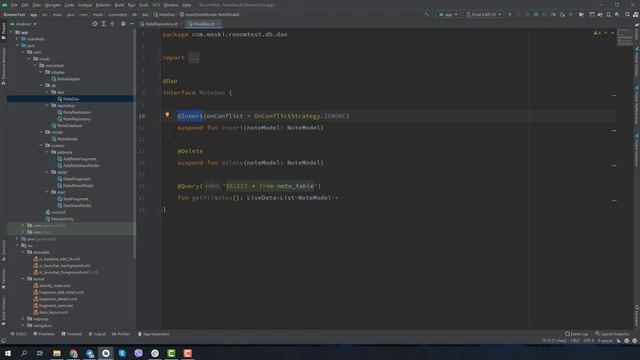Click the Expand All icon in the Project panel
640x360 pixels.
pos(104,24)
